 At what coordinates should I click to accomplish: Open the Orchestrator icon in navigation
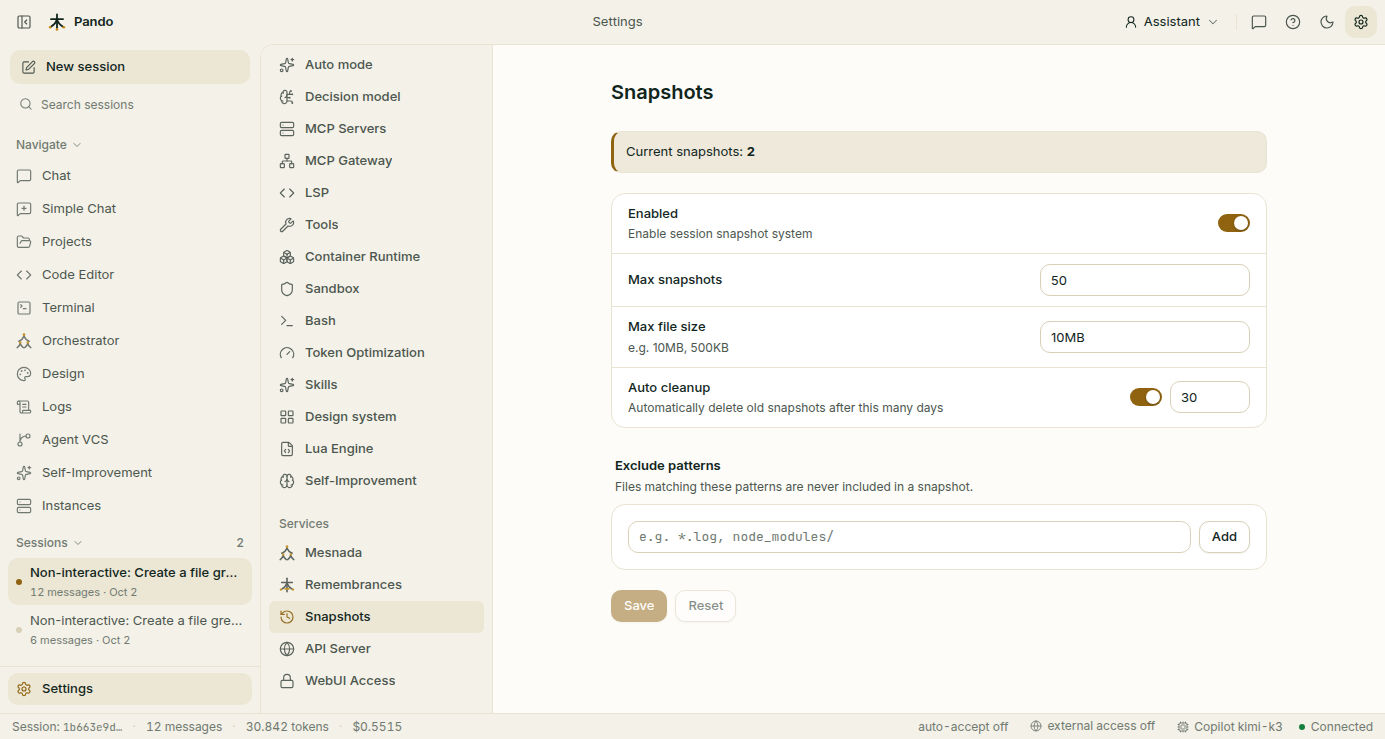(x=24, y=341)
